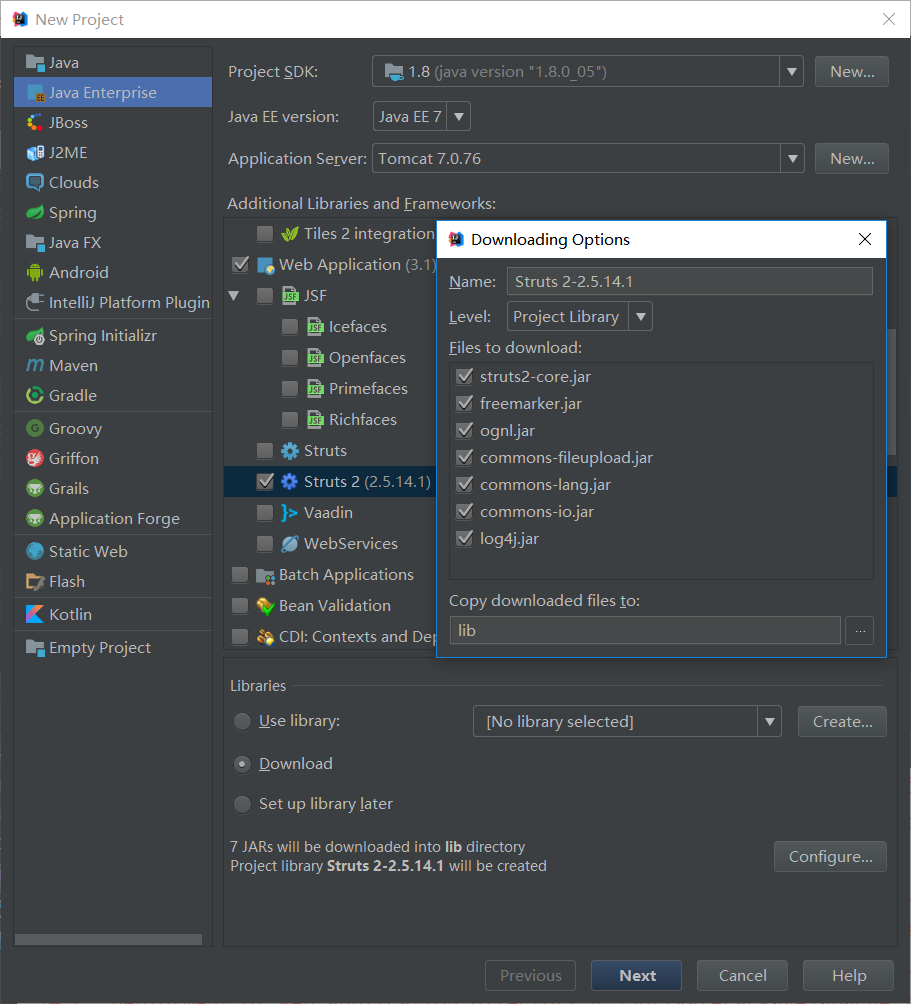
Task: Choose the Application Forge icon
Action: click(x=35, y=519)
